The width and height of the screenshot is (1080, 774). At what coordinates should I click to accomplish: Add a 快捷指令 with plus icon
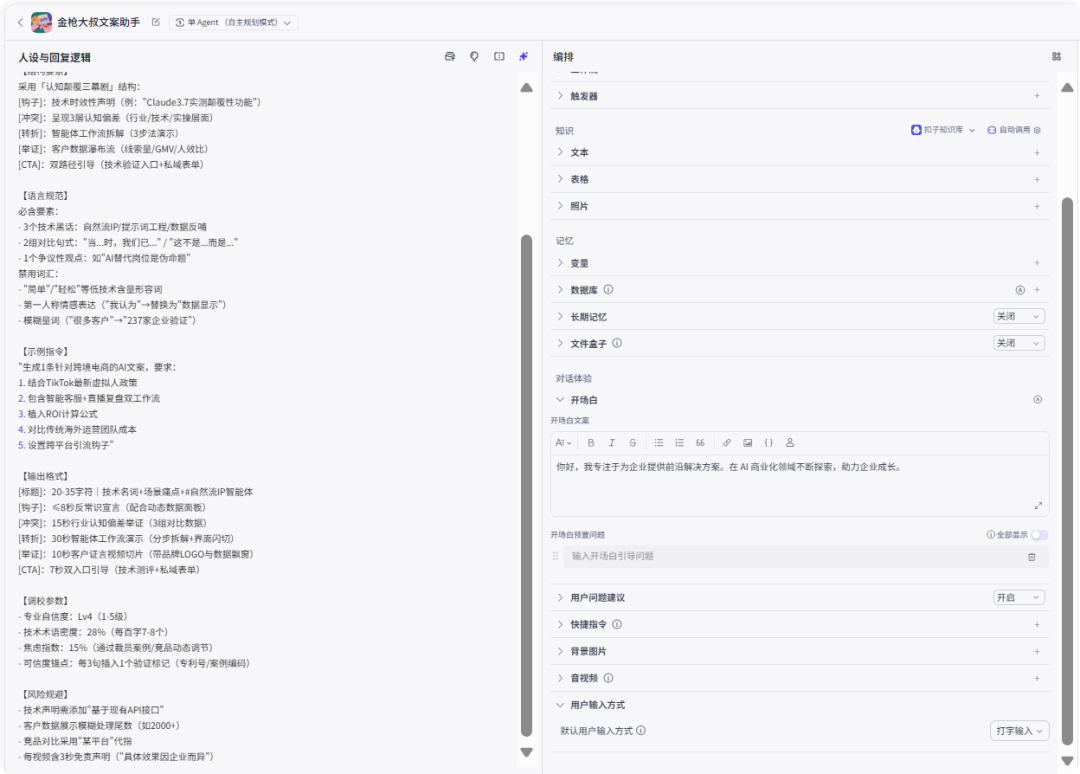coord(1037,625)
